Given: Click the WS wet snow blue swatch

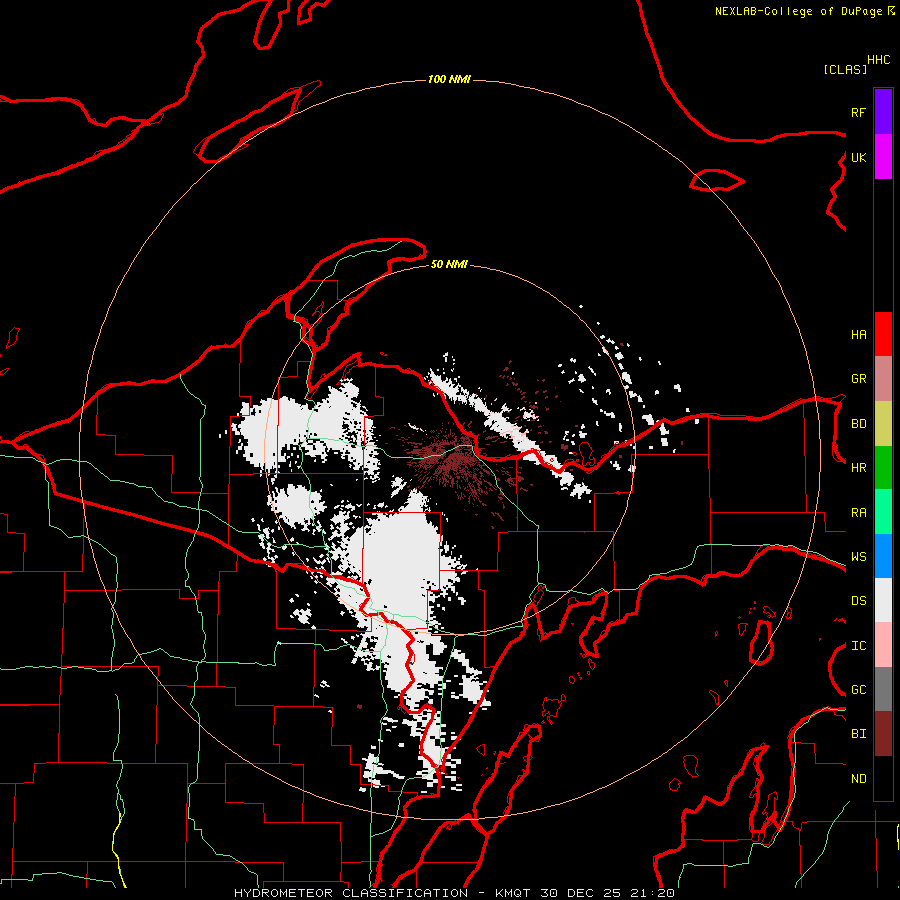Looking at the screenshot, I should coord(883,556).
